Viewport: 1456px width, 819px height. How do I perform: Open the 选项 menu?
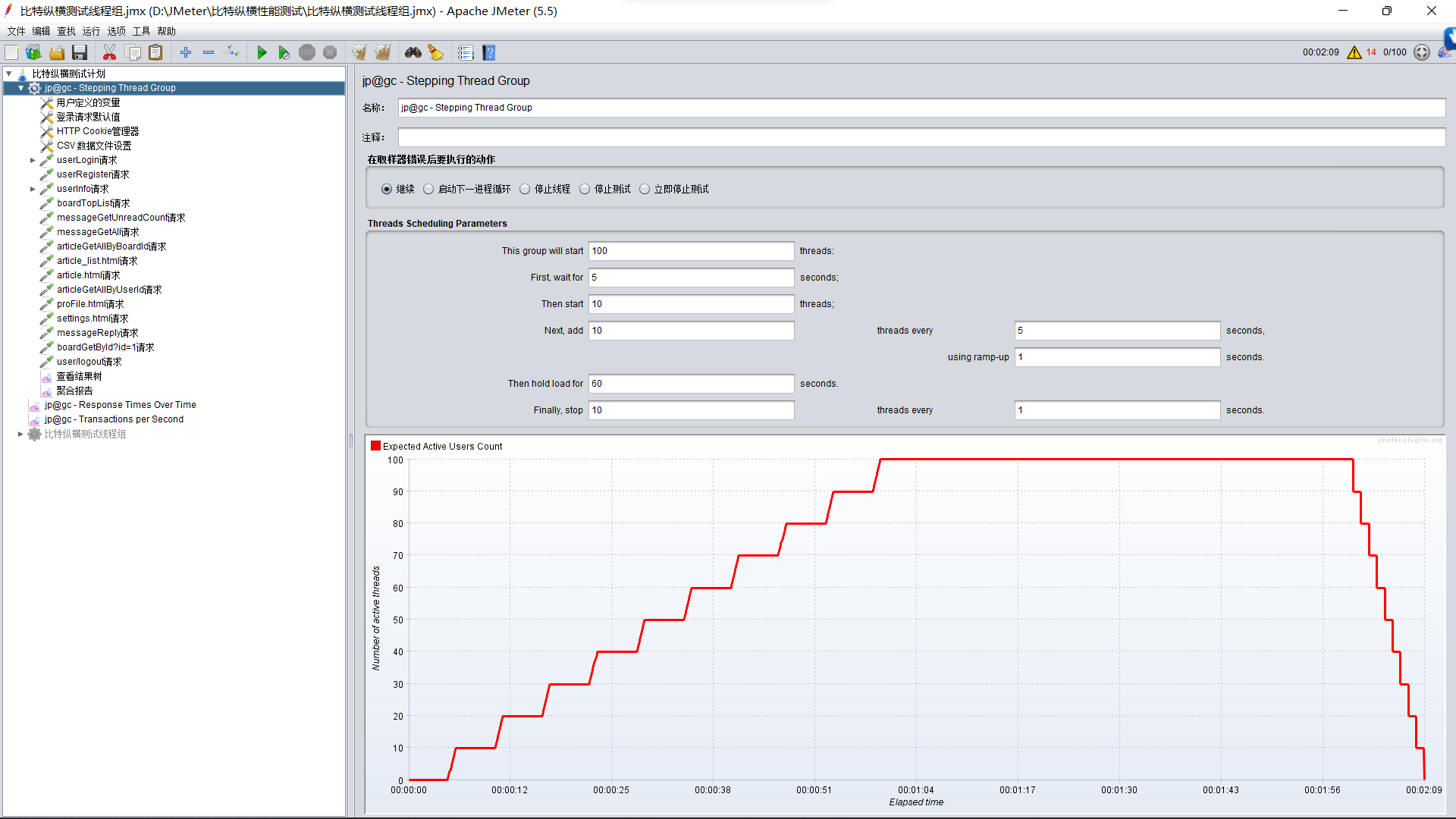click(116, 31)
